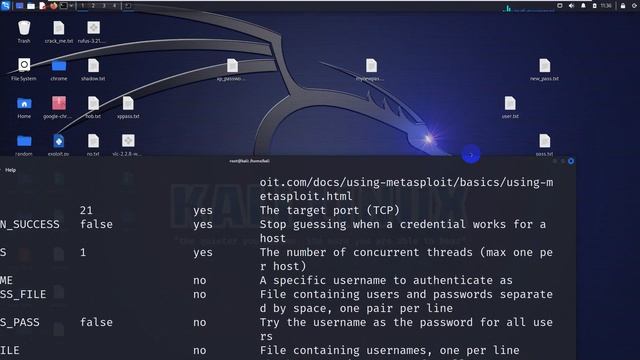Open the random folder on desktop

point(24,145)
